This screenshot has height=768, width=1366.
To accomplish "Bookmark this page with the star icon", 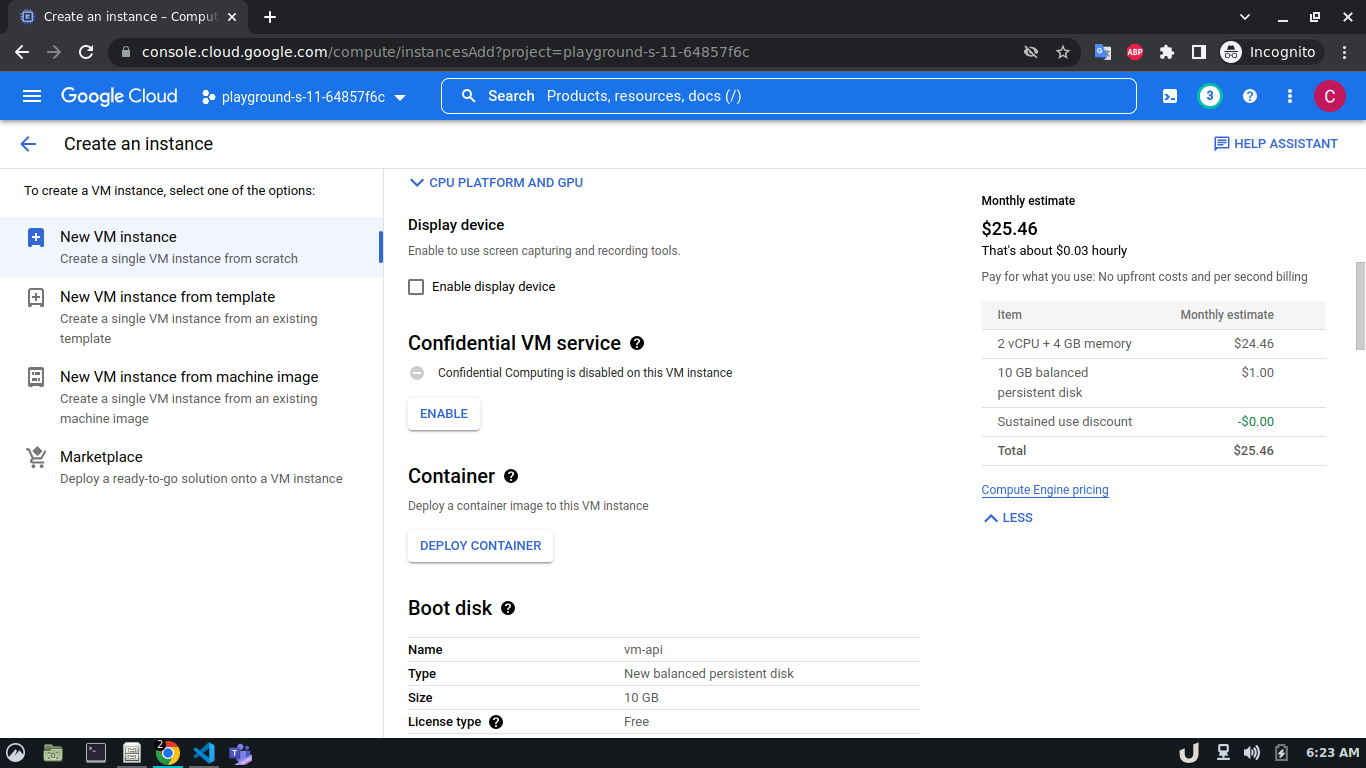I will [1063, 52].
